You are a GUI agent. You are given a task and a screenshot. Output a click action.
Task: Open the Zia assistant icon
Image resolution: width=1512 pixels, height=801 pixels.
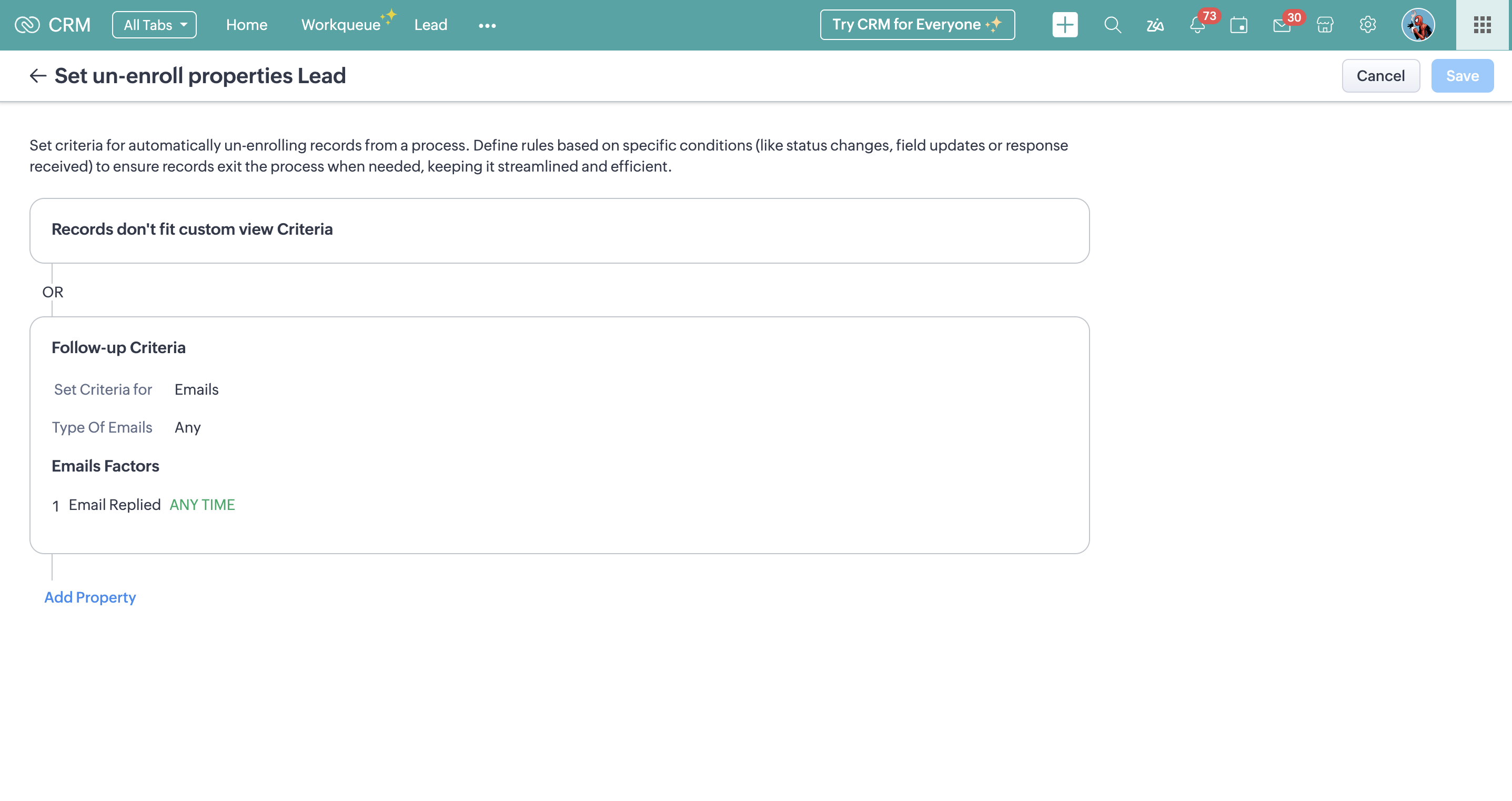(x=1155, y=25)
